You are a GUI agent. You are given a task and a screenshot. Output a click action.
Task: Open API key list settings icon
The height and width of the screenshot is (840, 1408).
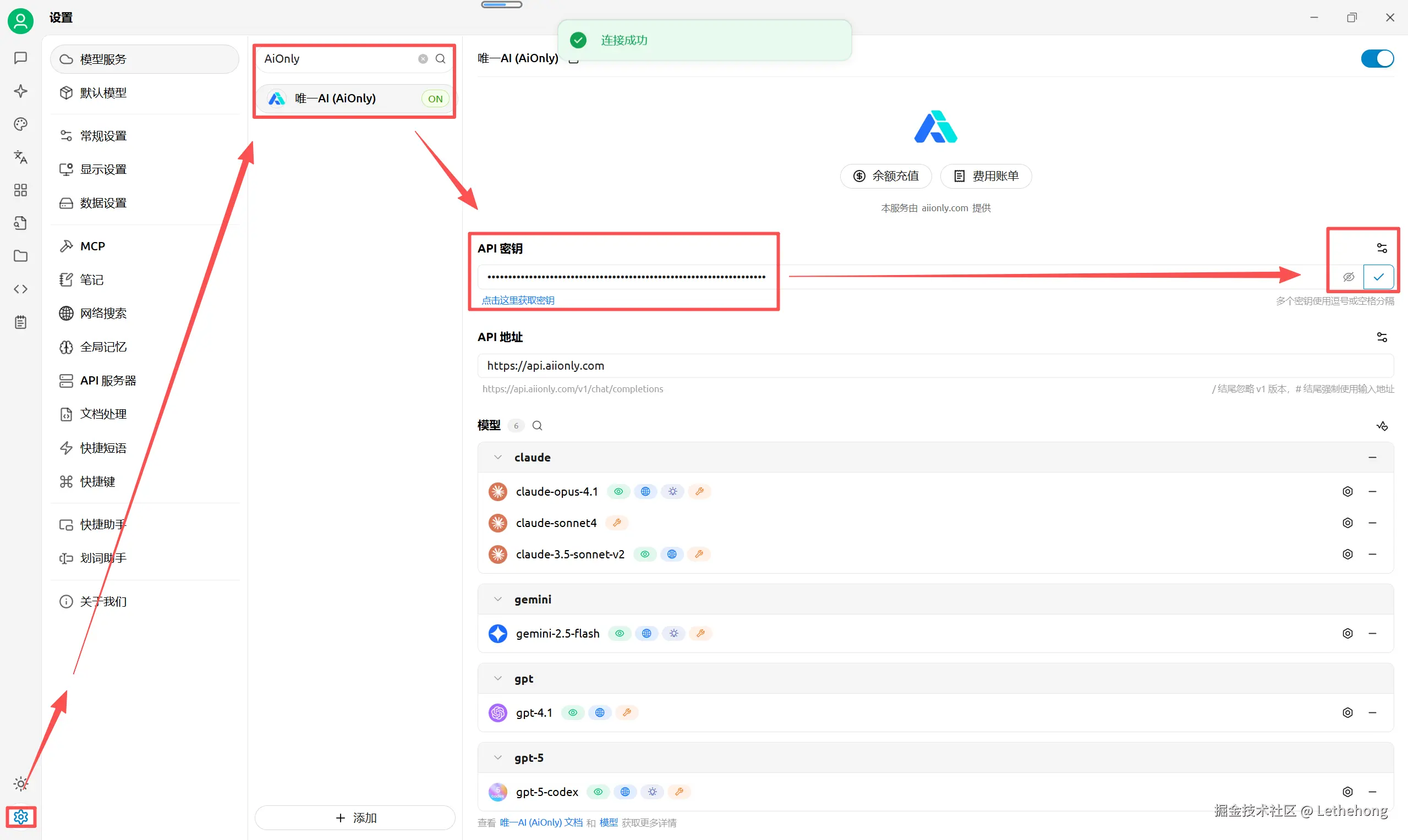[1382, 248]
